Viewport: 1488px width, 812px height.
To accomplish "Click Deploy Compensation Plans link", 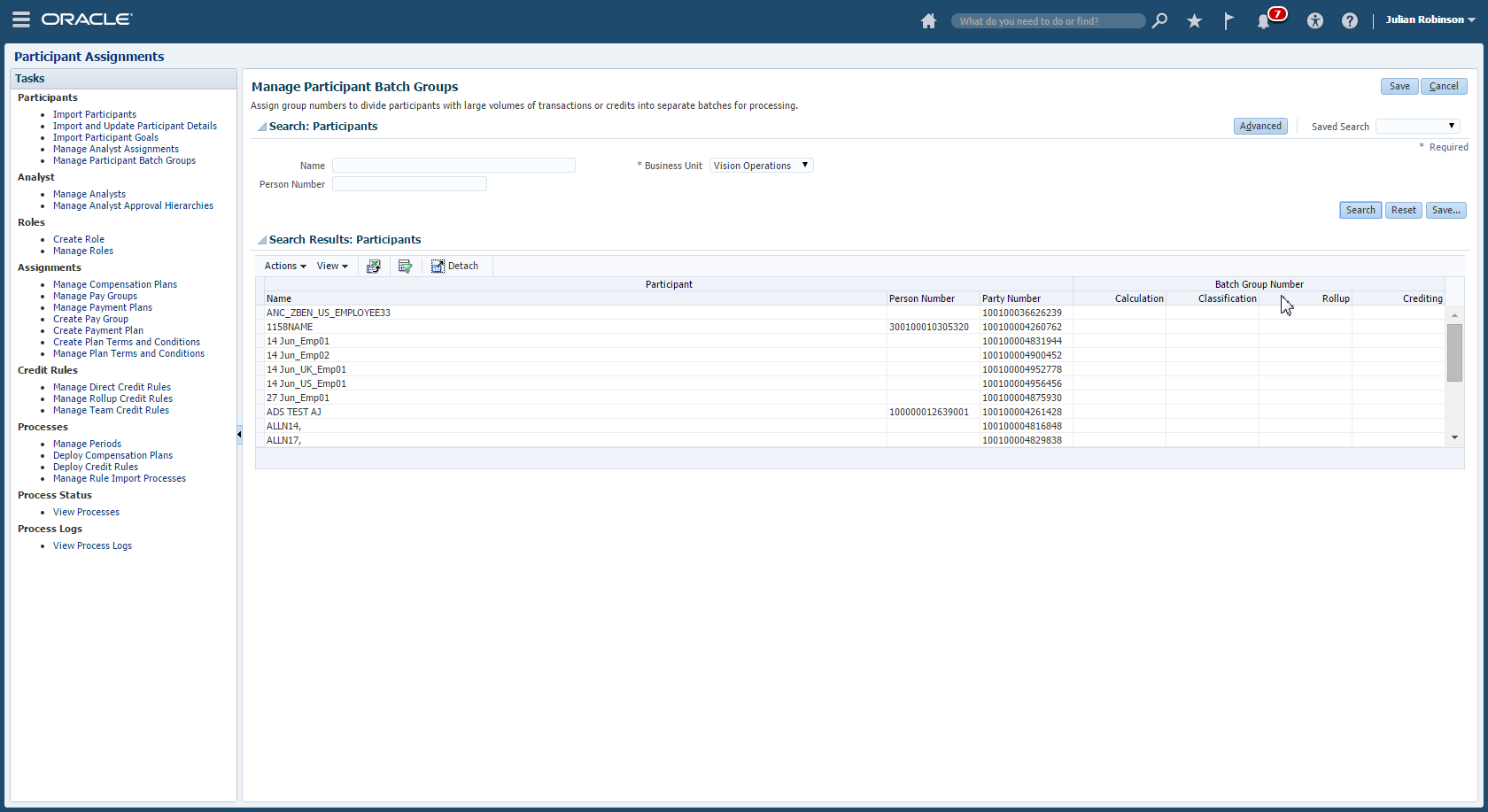I will tap(112, 455).
